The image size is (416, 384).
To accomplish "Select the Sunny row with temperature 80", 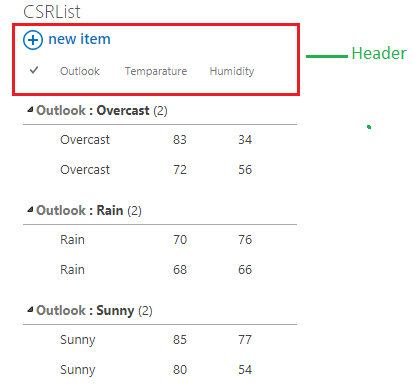I will (x=160, y=370).
